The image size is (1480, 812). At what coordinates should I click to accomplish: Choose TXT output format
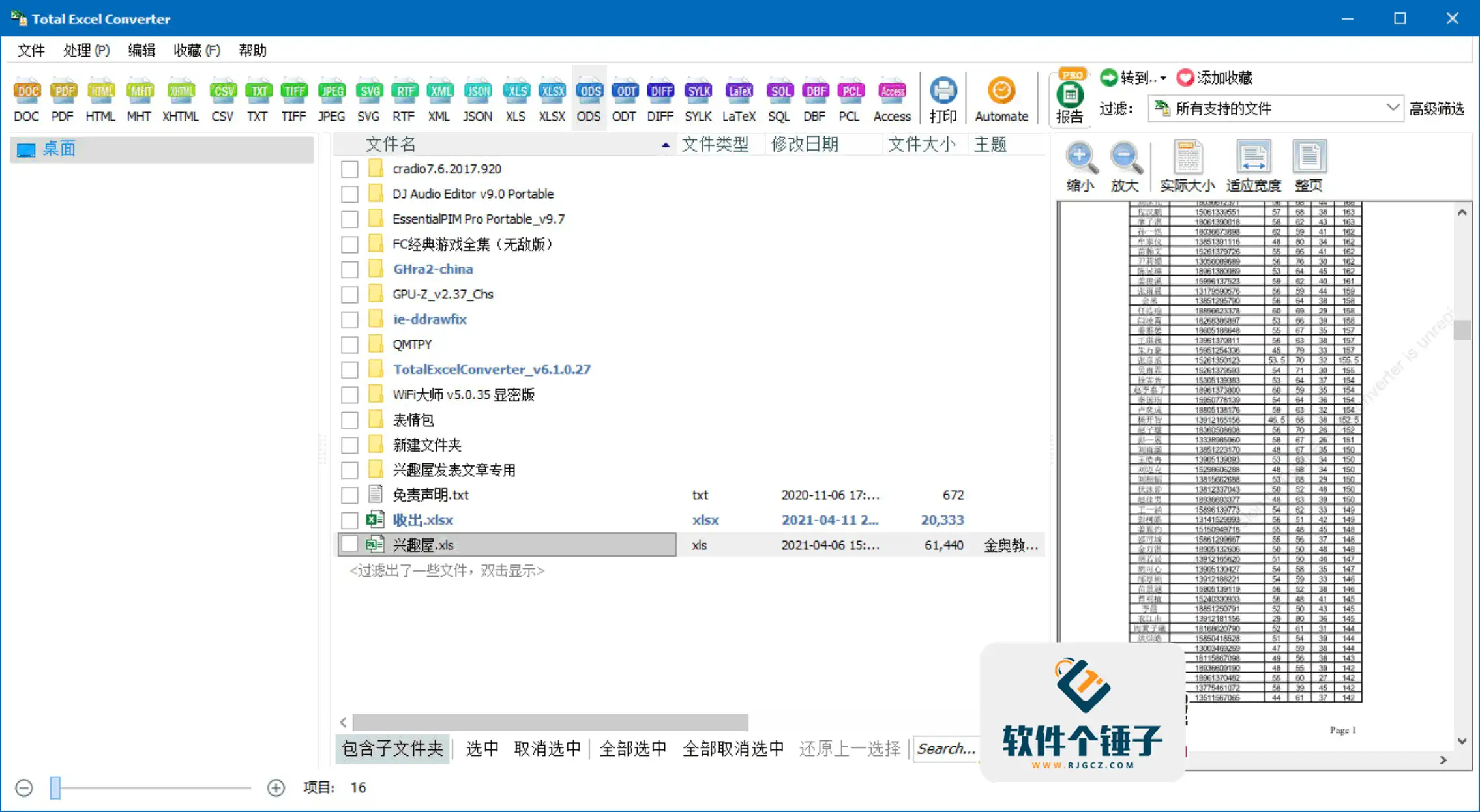point(258,100)
